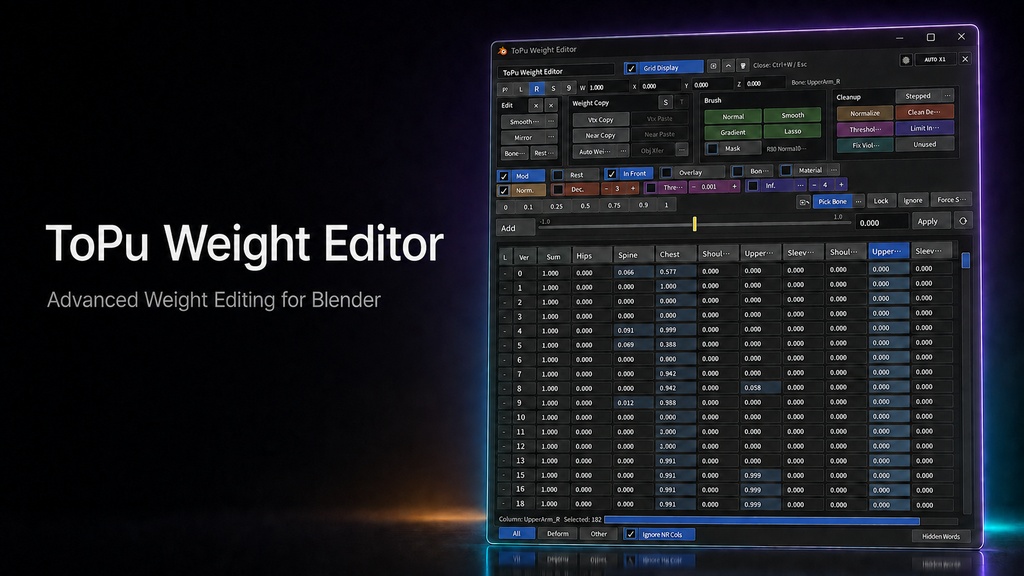Viewport: 1024px width, 576px height.
Task: Click the Vtx Copy button
Action: (601, 120)
